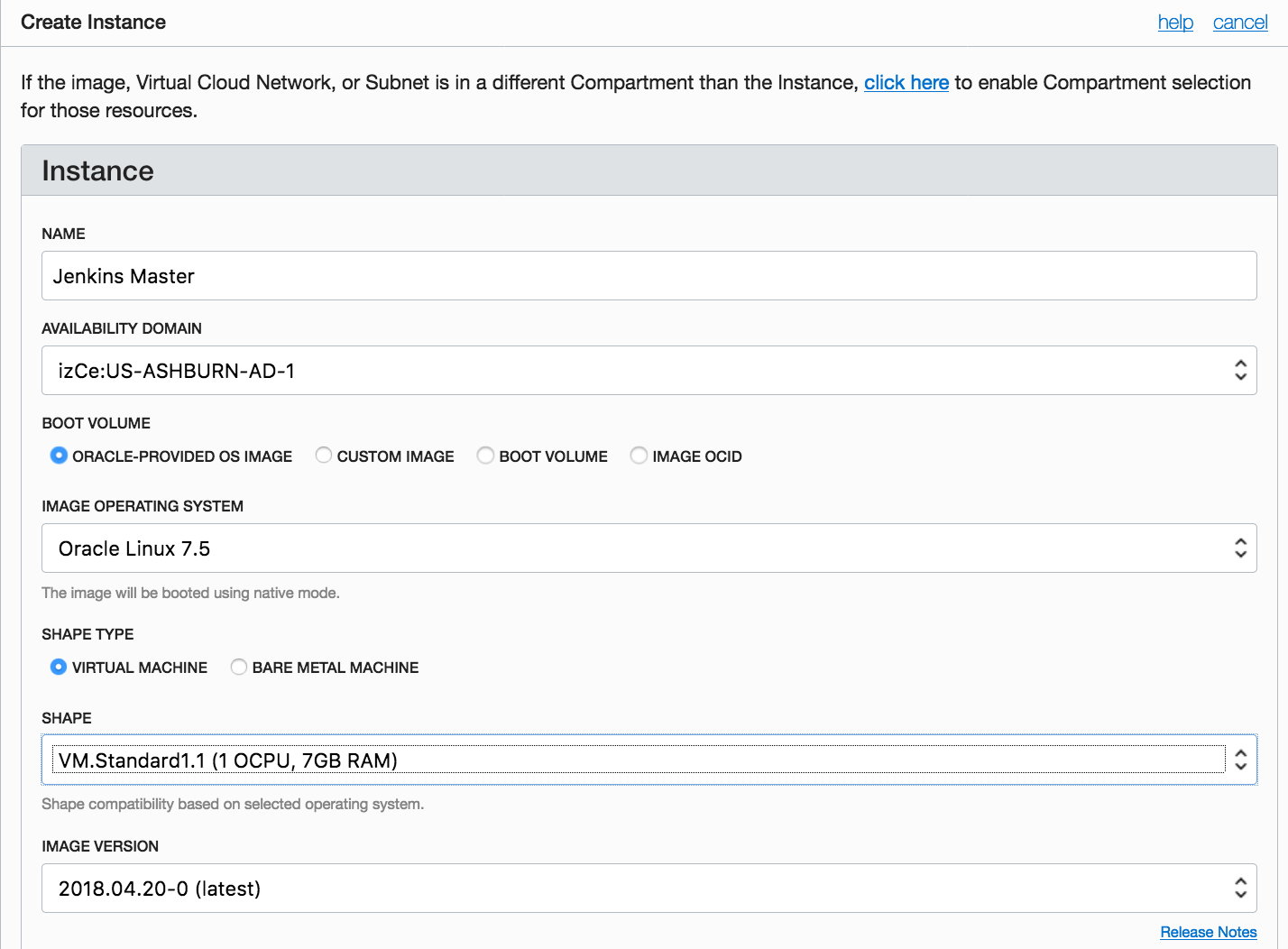This screenshot has width=1288, height=949.
Task: Switch shape type to Bare Metal Machine
Action: click(239, 667)
